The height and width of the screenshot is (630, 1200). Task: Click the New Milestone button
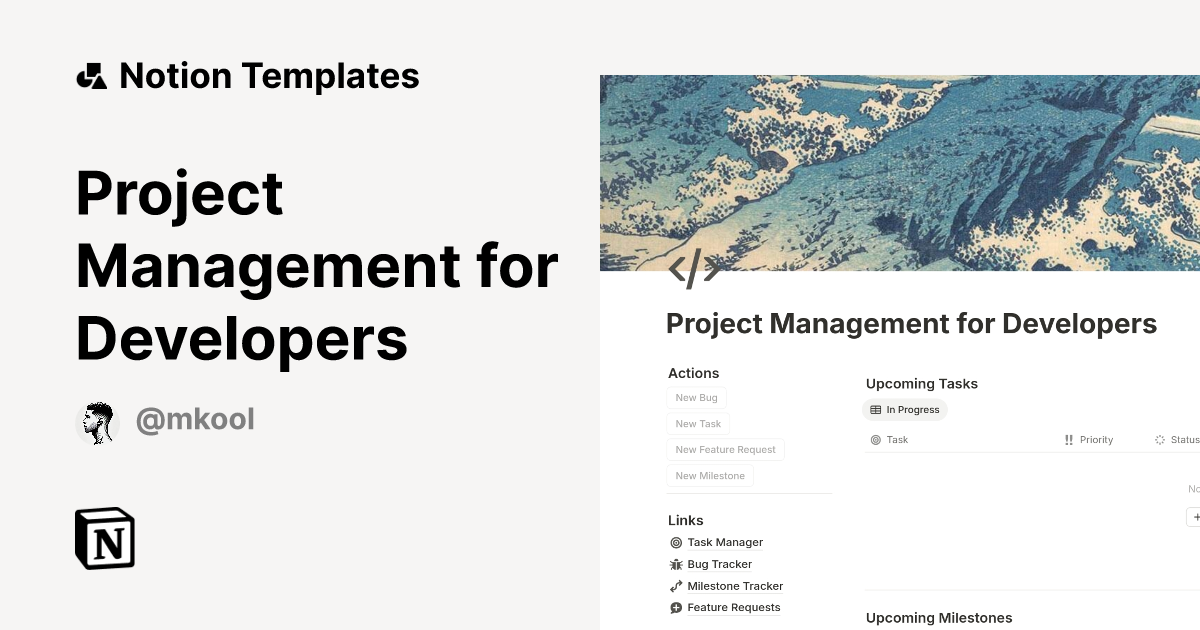(710, 476)
